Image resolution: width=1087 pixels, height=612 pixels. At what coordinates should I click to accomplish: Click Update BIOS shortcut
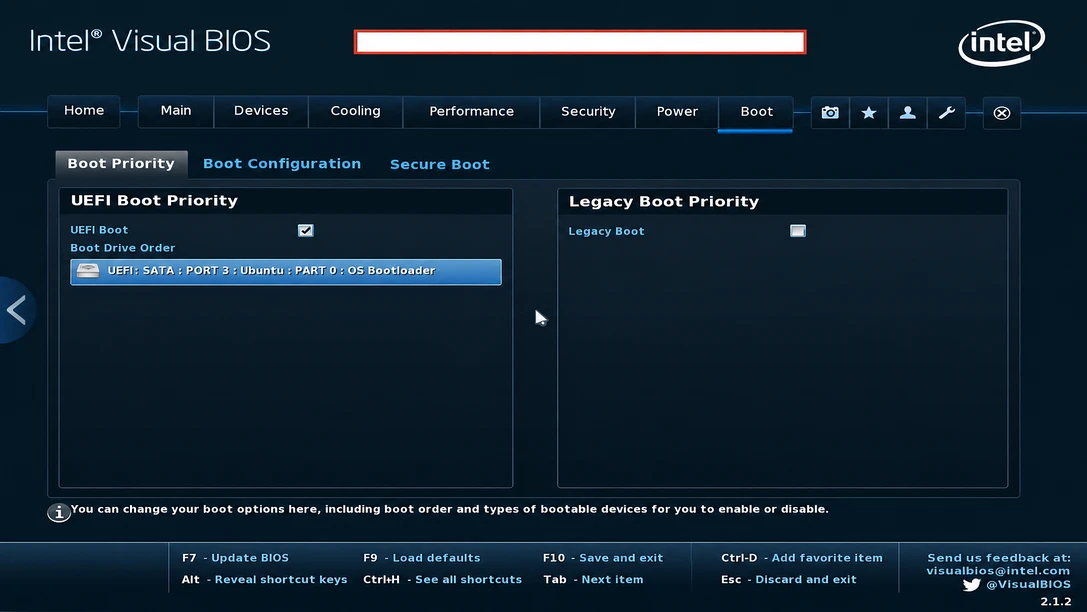point(235,557)
